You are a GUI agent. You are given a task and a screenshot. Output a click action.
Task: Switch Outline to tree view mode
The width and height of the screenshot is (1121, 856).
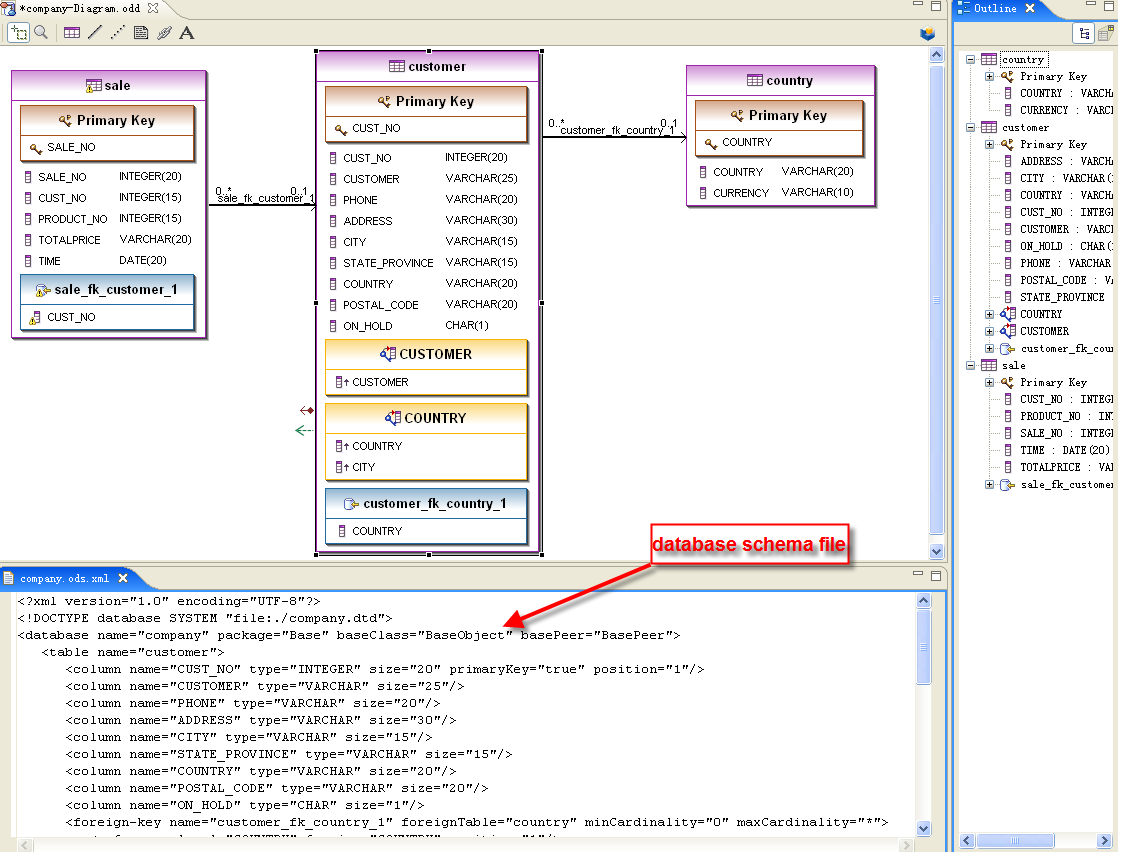(1085, 34)
